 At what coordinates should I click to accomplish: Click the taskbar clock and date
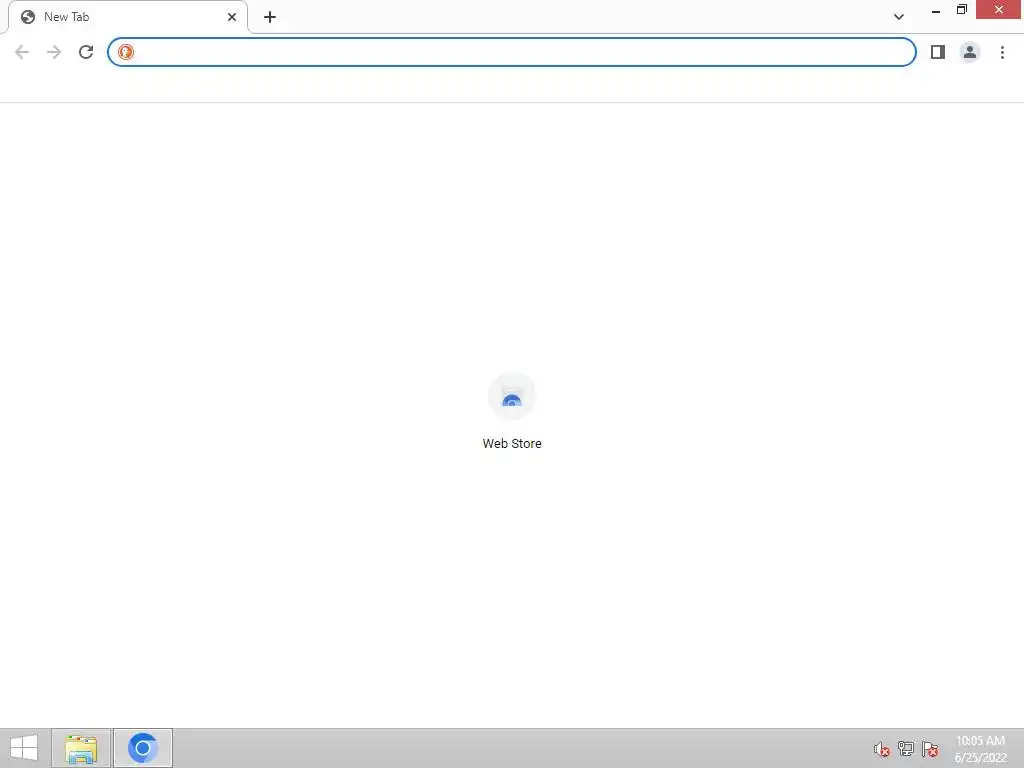click(980, 749)
